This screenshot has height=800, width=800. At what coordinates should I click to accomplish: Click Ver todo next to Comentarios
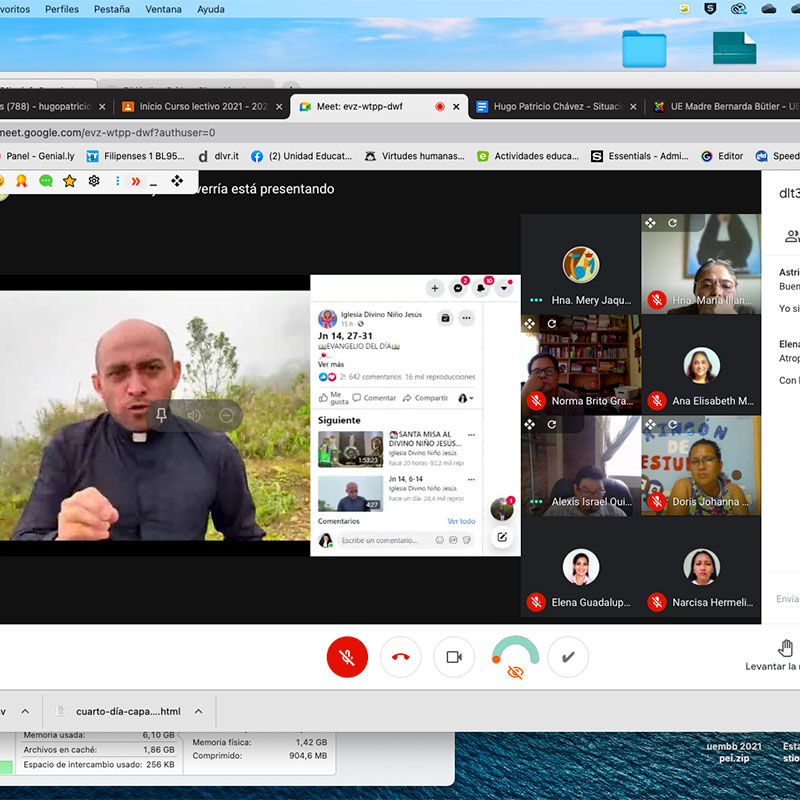pyautogui.click(x=461, y=521)
